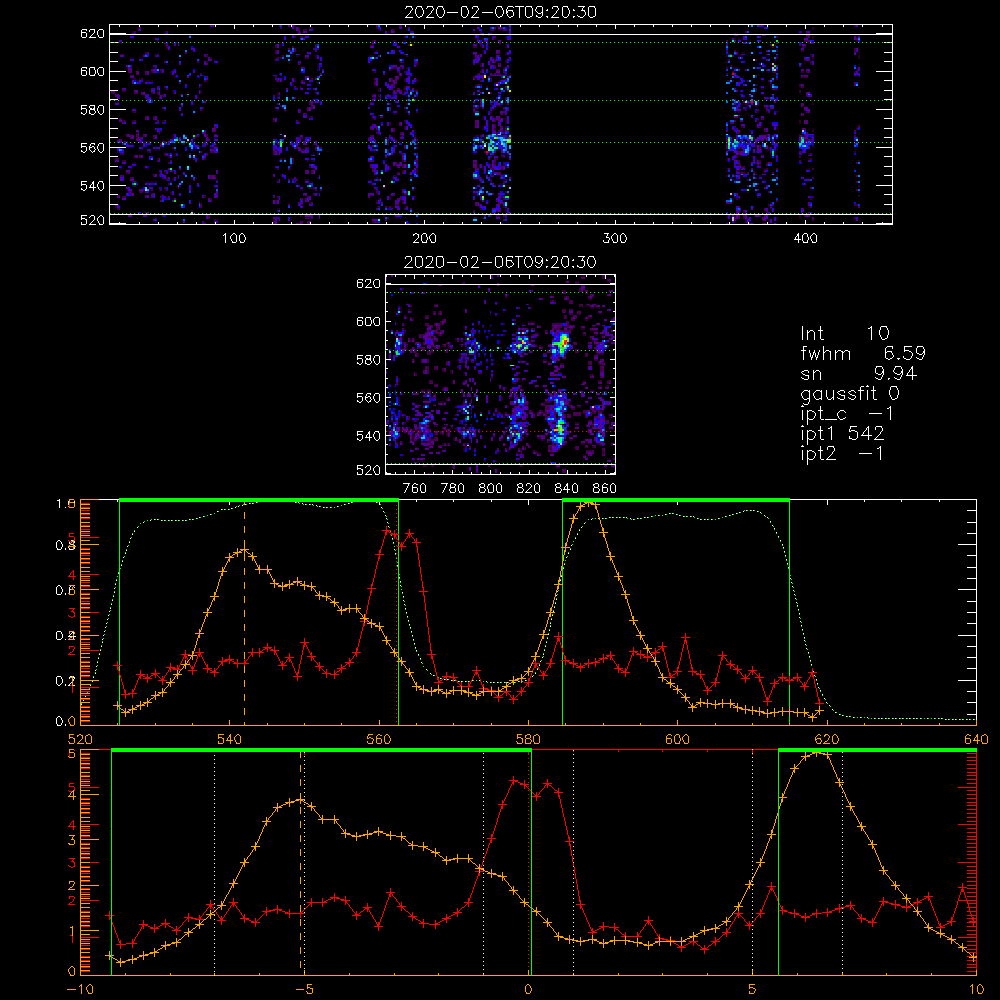
Task: Click the orange curve peak near 6.5 in the bottom plot
Action: [818, 753]
